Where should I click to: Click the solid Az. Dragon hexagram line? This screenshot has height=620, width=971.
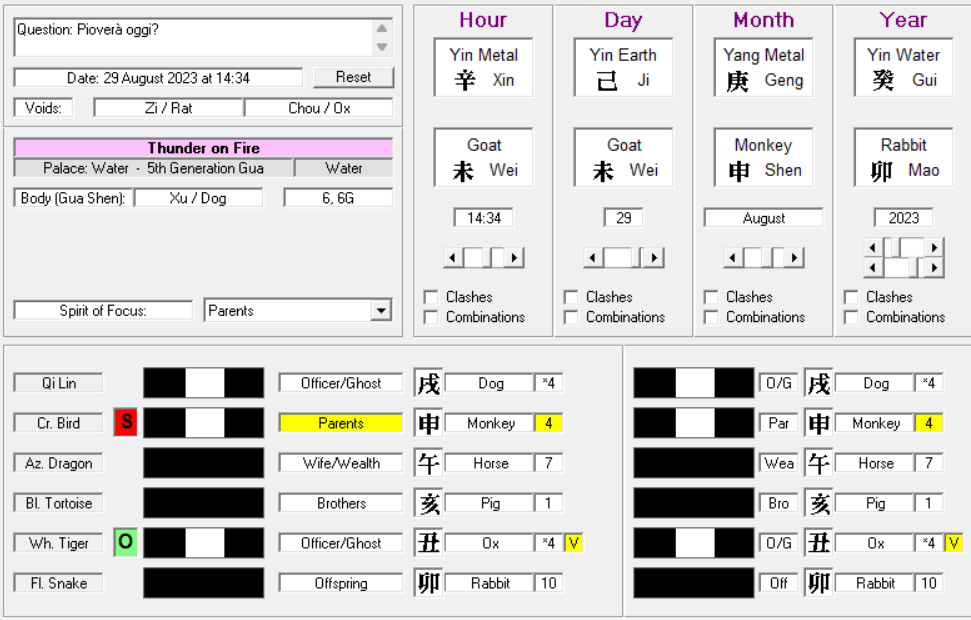click(204, 463)
